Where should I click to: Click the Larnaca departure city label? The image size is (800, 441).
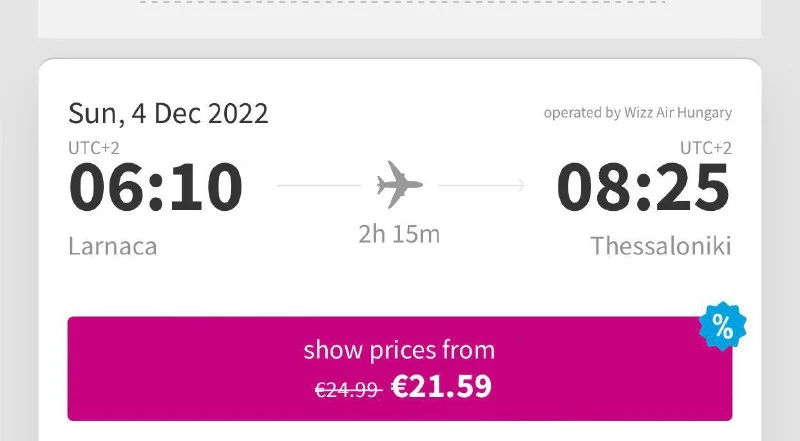pyautogui.click(x=113, y=246)
